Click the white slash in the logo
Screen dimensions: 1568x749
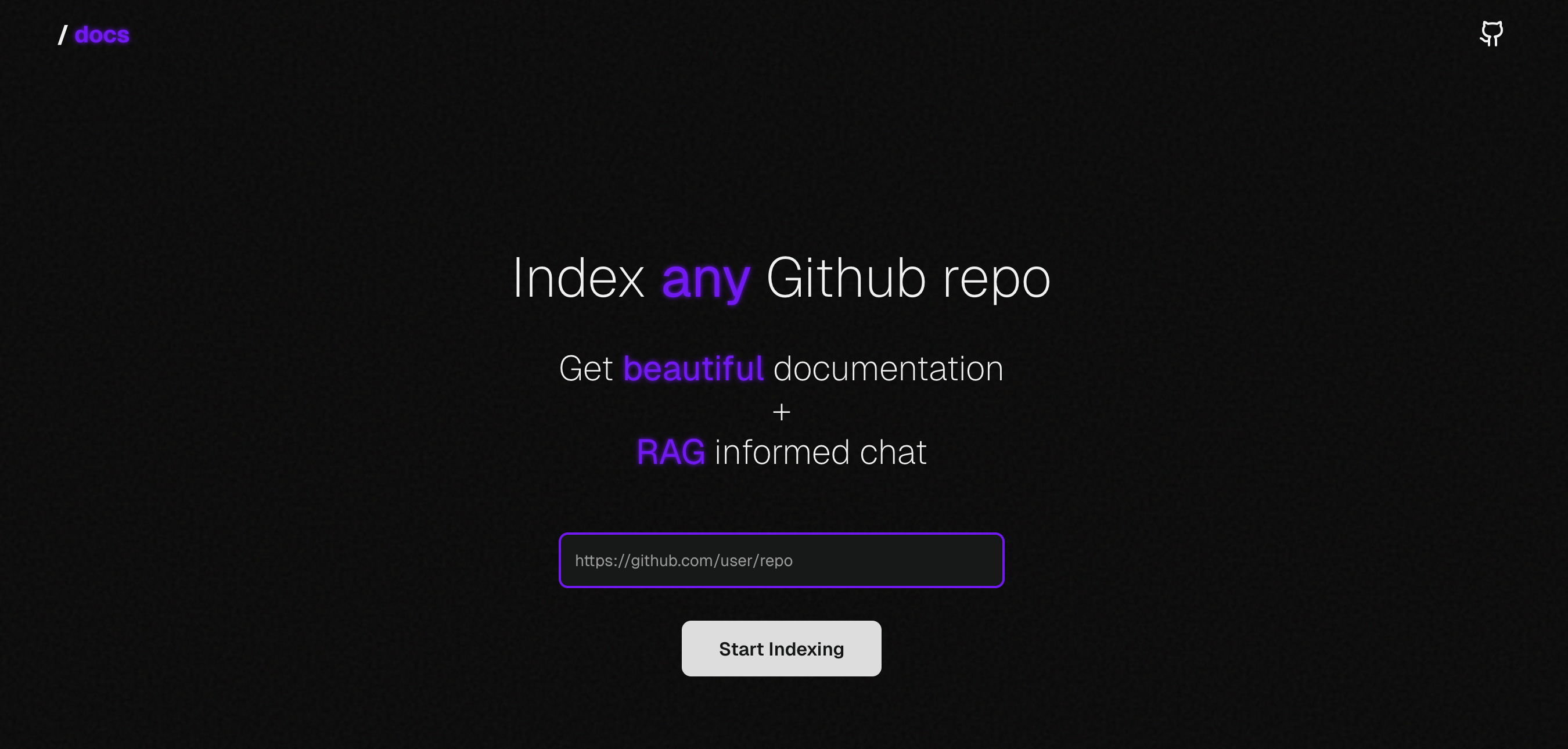(62, 35)
